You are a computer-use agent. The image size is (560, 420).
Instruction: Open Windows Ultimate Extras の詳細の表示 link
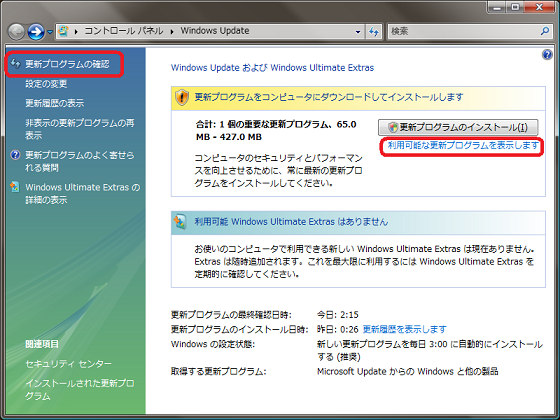pyautogui.click(x=82, y=194)
